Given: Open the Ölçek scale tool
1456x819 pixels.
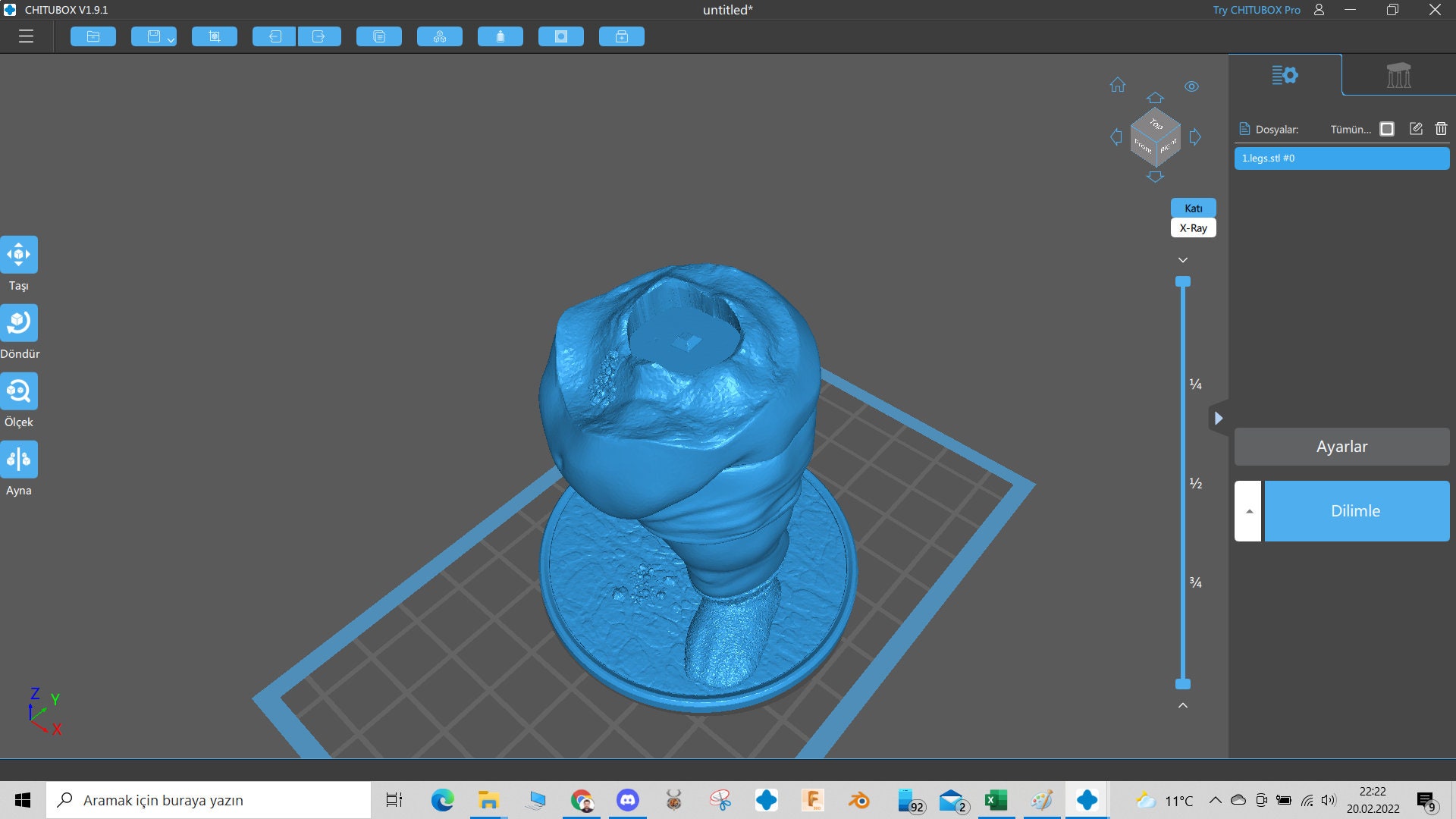Looking at the screenshot, I should pos(20,391).
